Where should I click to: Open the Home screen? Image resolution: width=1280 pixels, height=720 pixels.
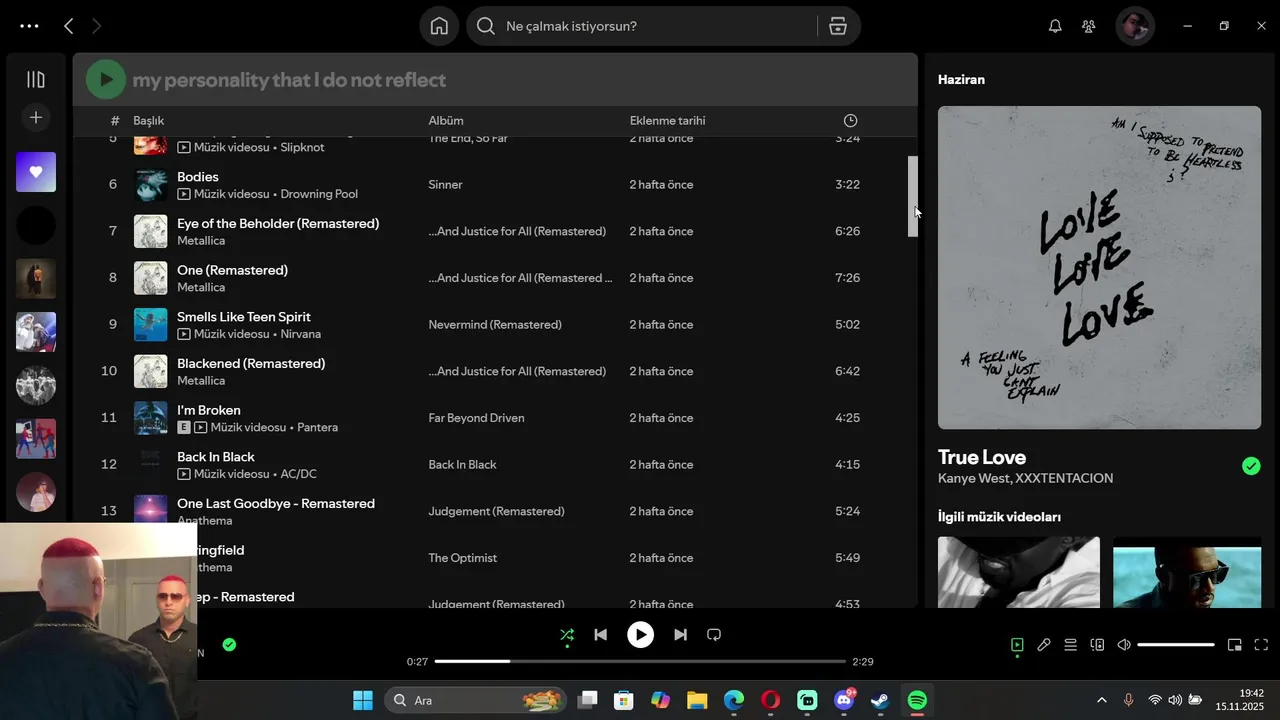point(439,26)
